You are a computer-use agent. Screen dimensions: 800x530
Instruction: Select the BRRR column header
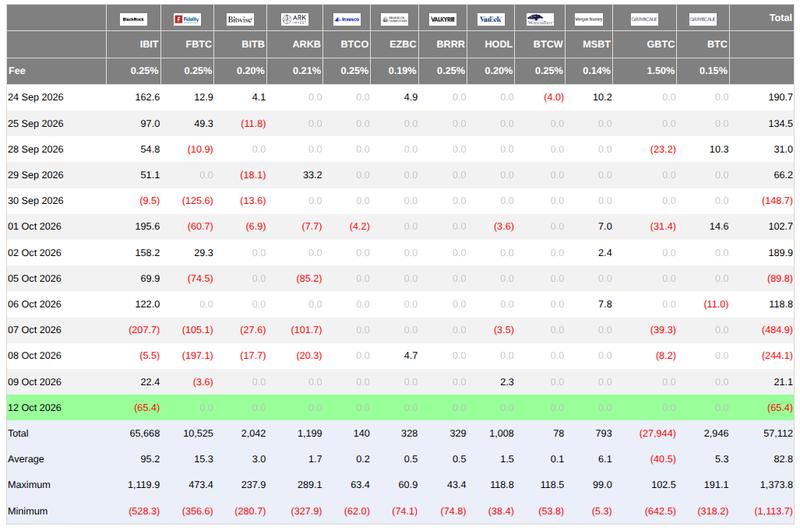point(451,44)
